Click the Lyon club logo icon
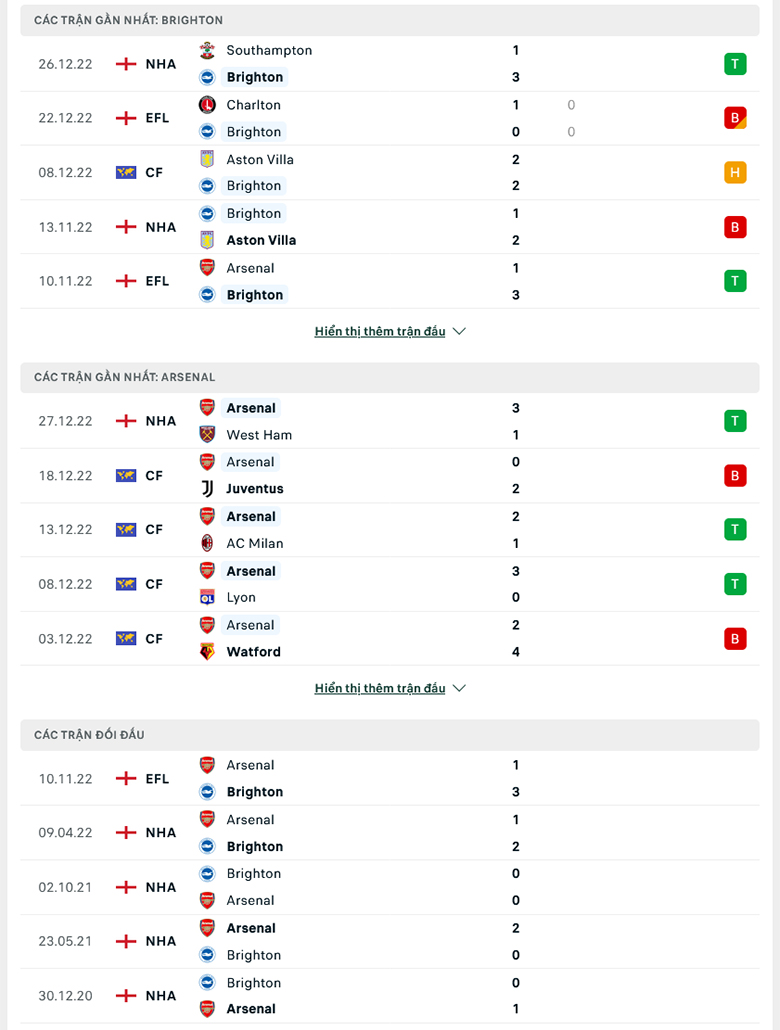 point(207,597)
